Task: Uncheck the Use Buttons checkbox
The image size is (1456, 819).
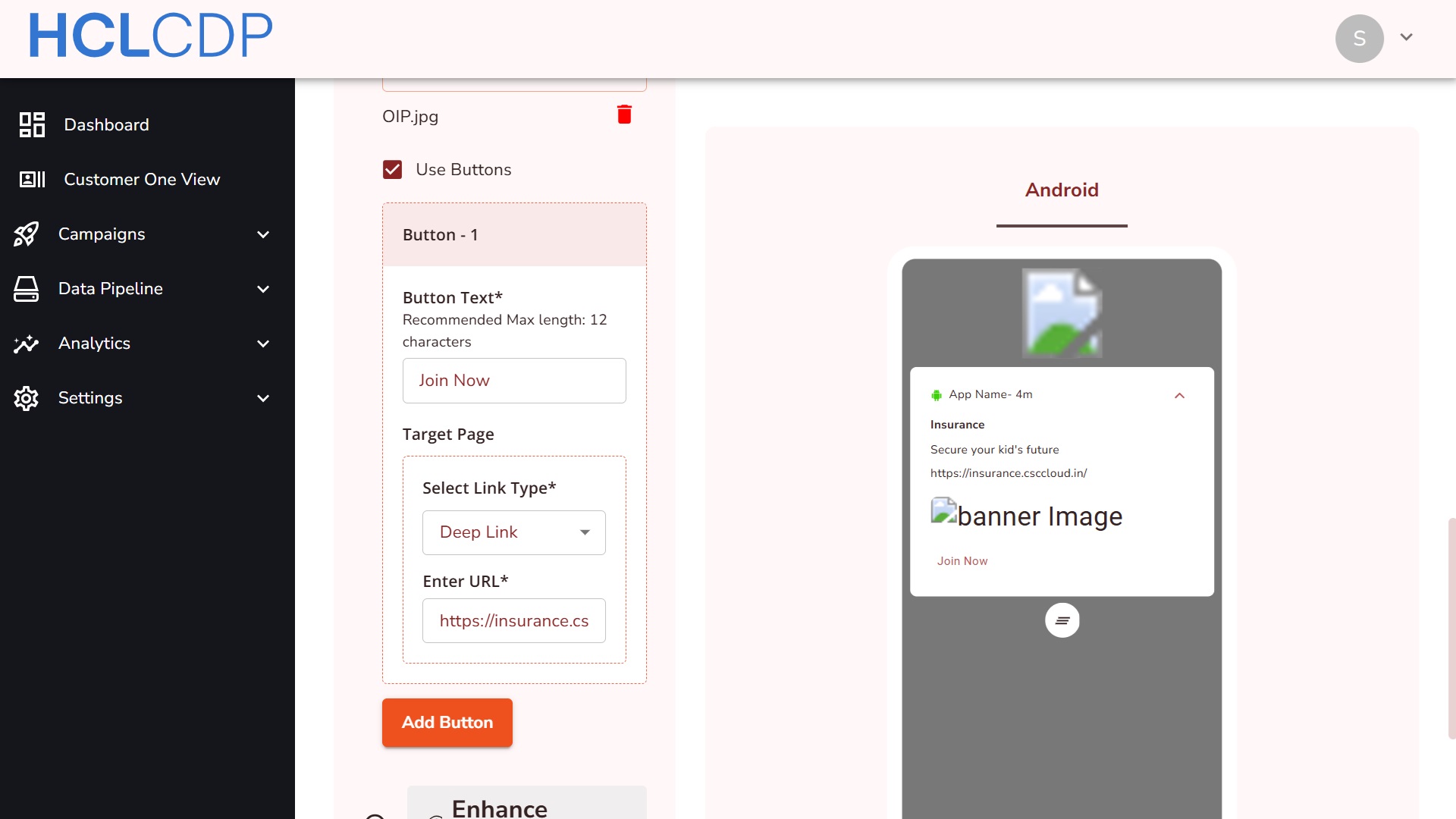Action: (x=392, y=169)
